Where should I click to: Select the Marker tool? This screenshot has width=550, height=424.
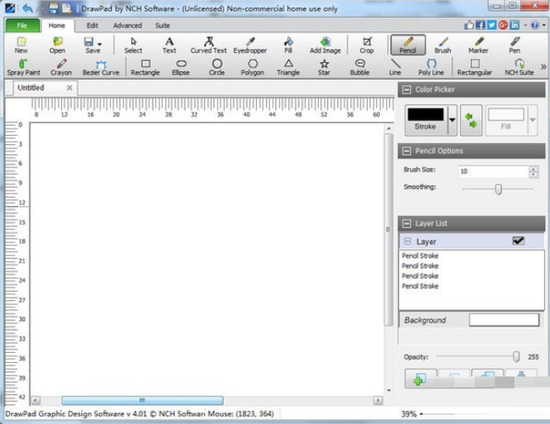[478, 46]
